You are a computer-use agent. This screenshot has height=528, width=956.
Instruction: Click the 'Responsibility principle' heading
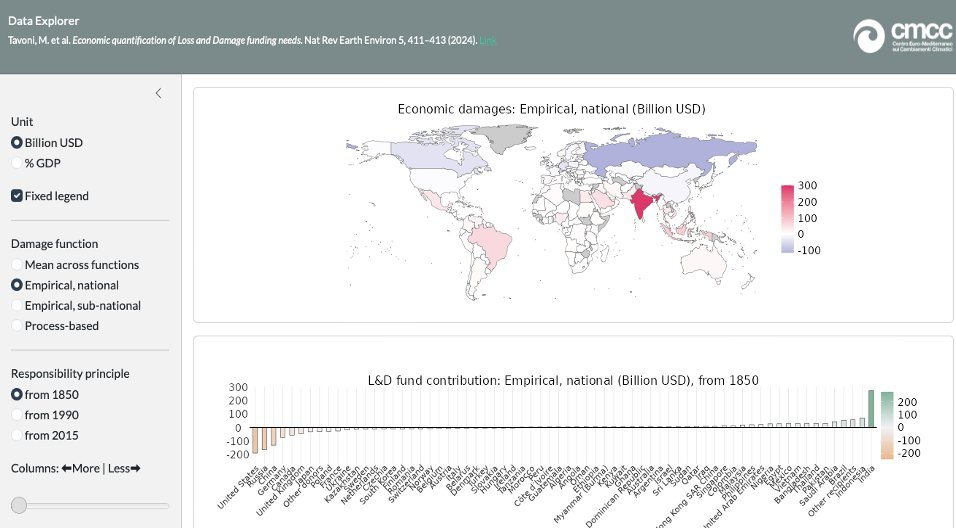(x=70, y=374)
